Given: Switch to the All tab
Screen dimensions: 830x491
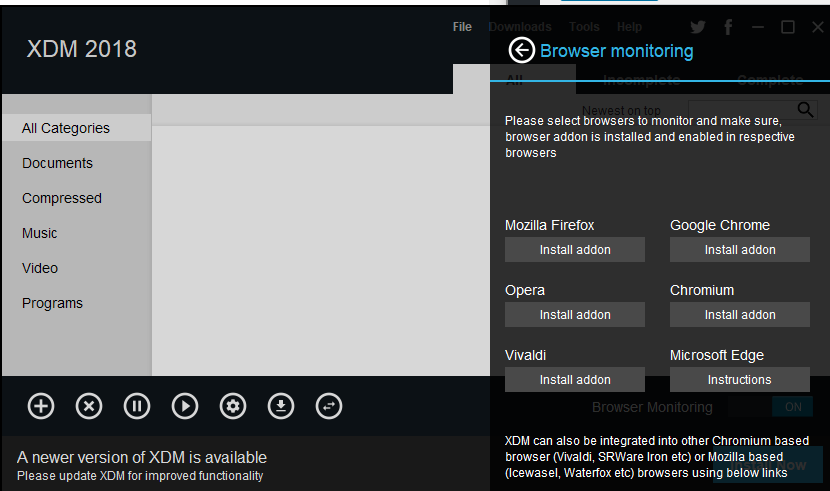Looking at the screenshot, I should [x=515, y=80].
